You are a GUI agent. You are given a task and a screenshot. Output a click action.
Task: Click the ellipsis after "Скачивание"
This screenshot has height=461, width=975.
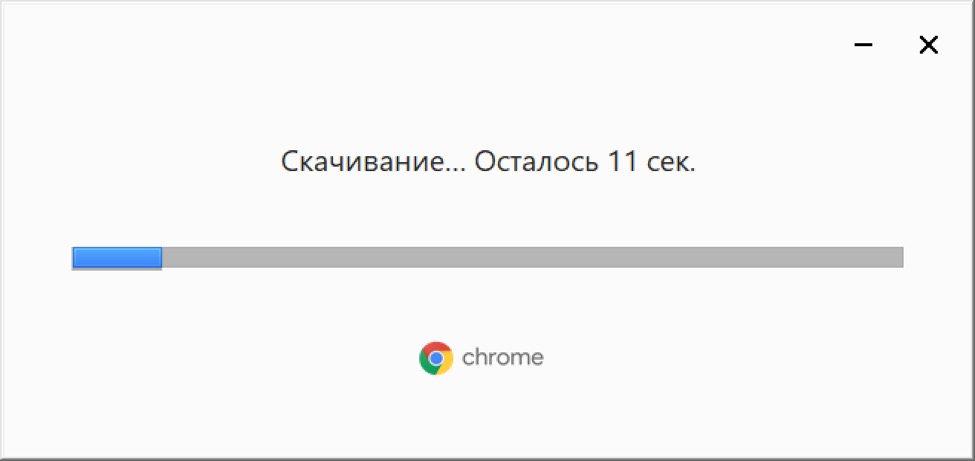455,168
